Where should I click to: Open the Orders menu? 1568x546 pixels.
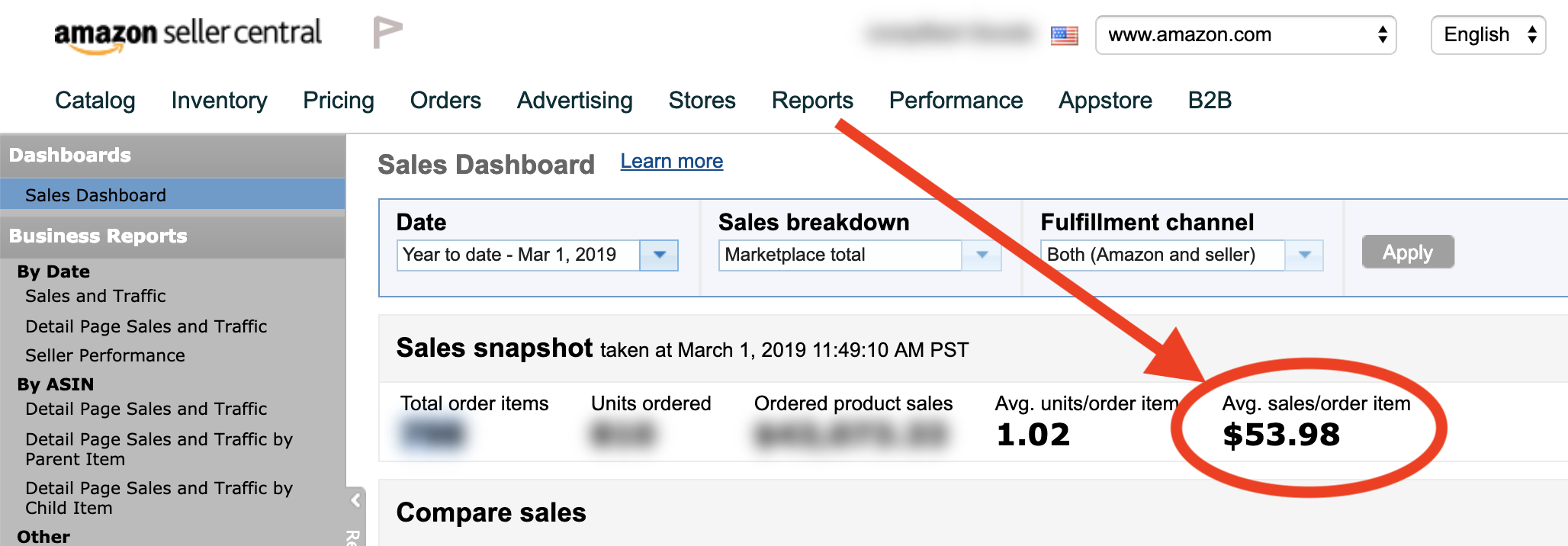[445, 101]
